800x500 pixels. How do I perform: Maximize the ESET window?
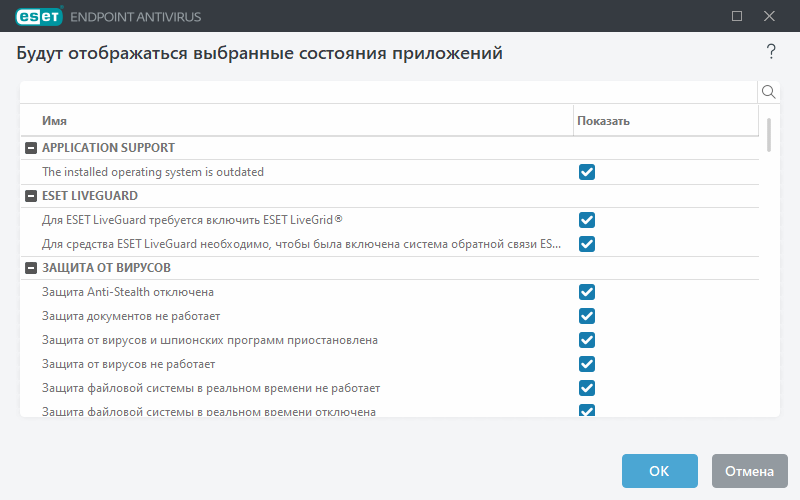coord(737,16)
